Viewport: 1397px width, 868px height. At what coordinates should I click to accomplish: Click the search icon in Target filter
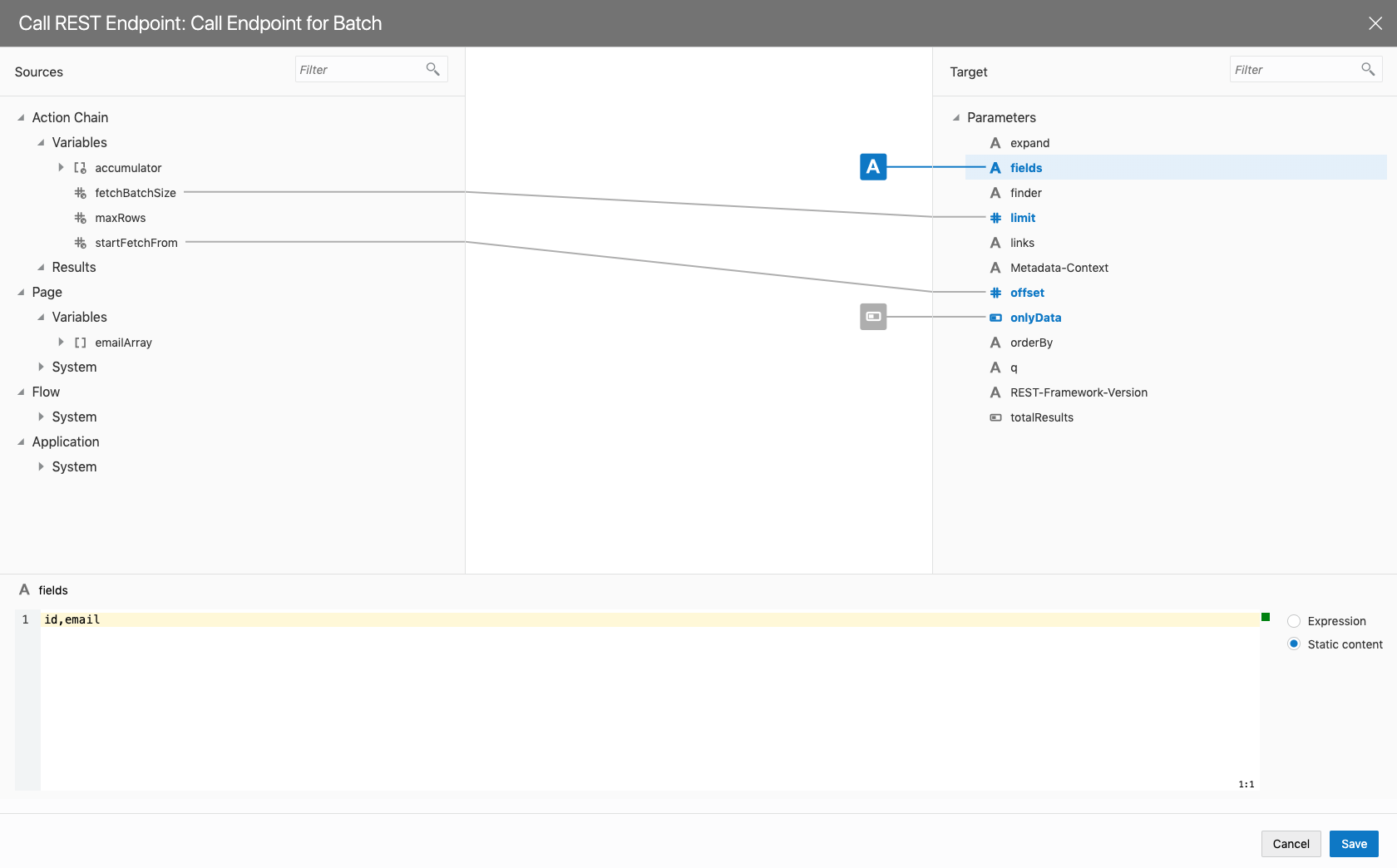click(x=1367, y=69)
